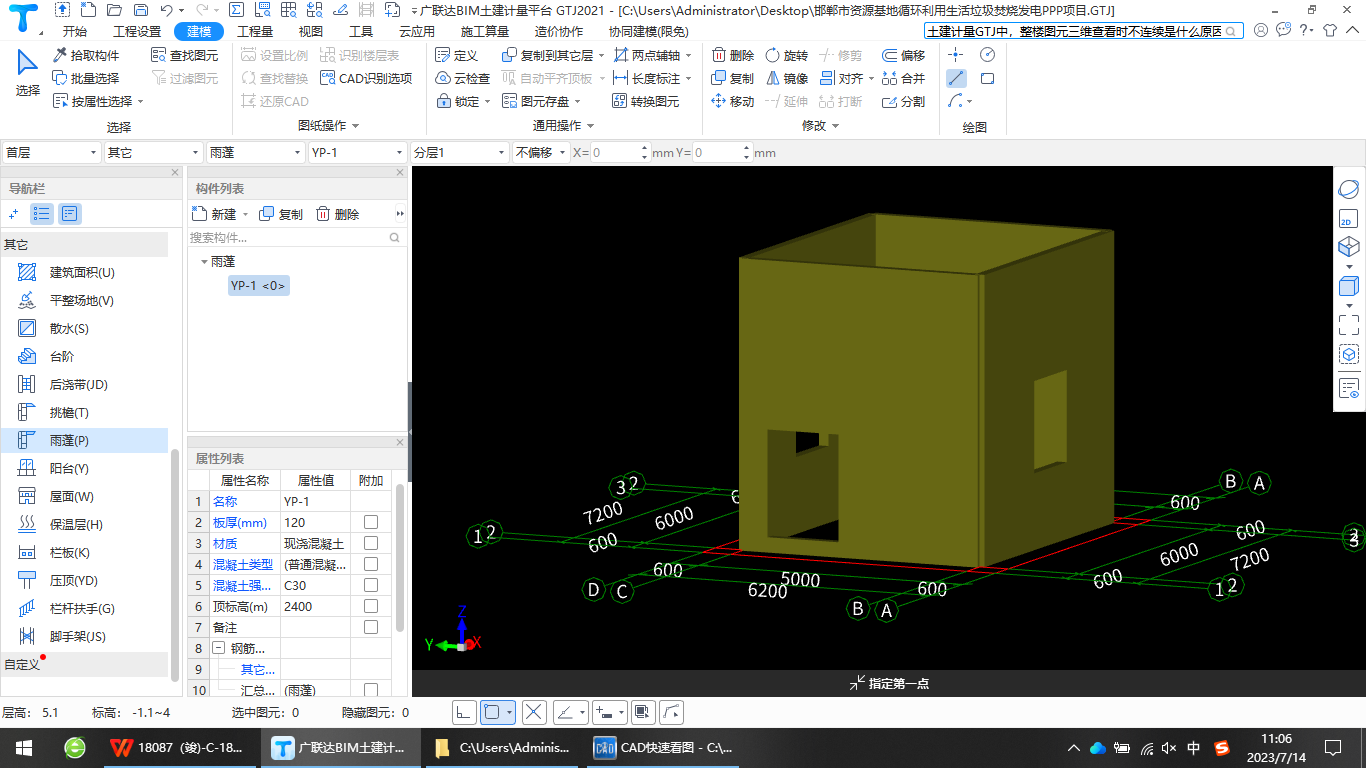Select the line draw tool
Screen dimensions: 1366x768
957,78
